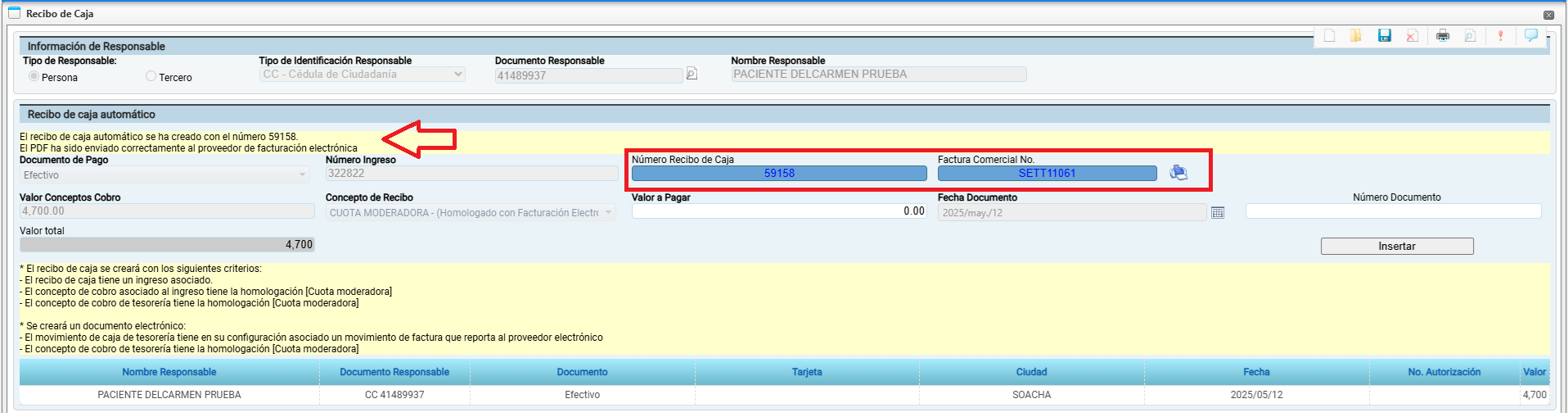This screenshot has height=417, width=1568.
Task: Select the Tercero radio button
Action: tap(151, 76)
